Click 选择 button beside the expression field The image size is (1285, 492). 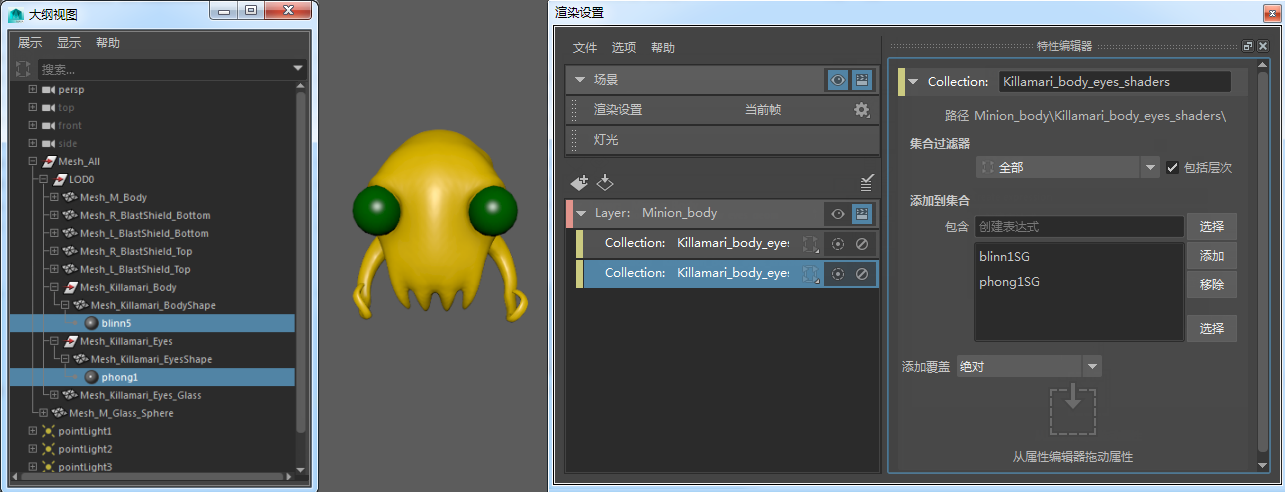point(1212,227)
